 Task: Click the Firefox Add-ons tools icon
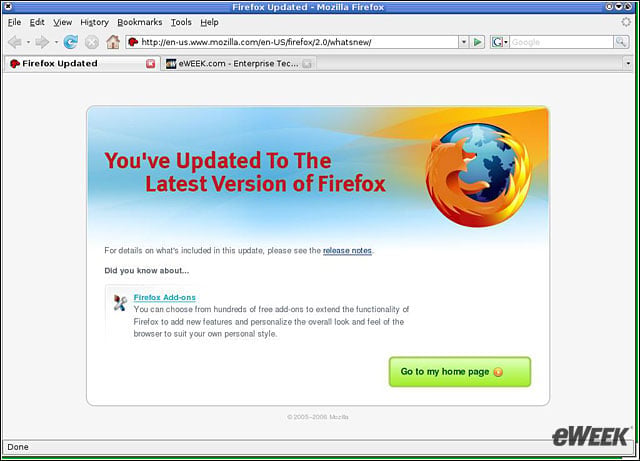click(120, 303)
